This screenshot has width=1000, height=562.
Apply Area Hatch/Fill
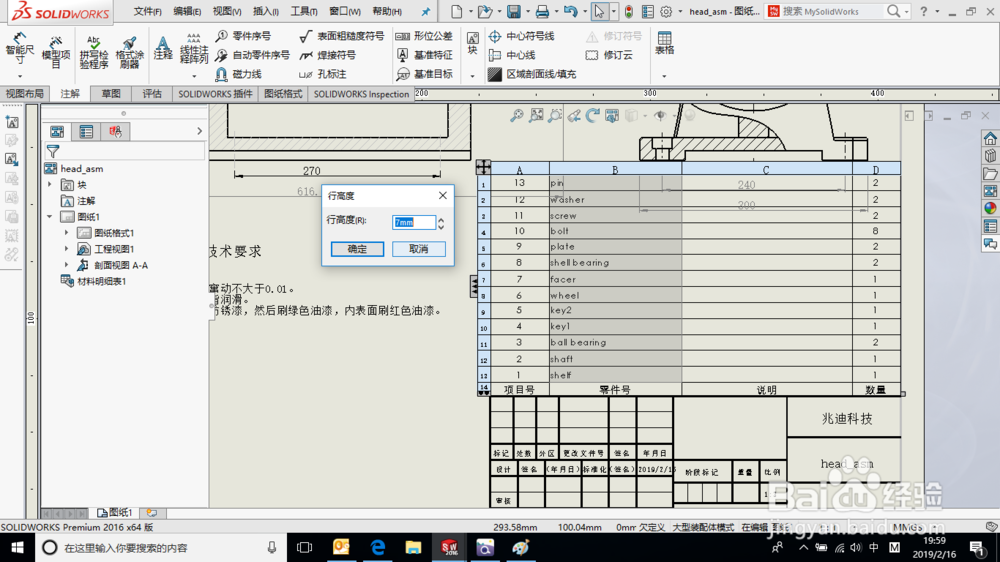[532, 75]
